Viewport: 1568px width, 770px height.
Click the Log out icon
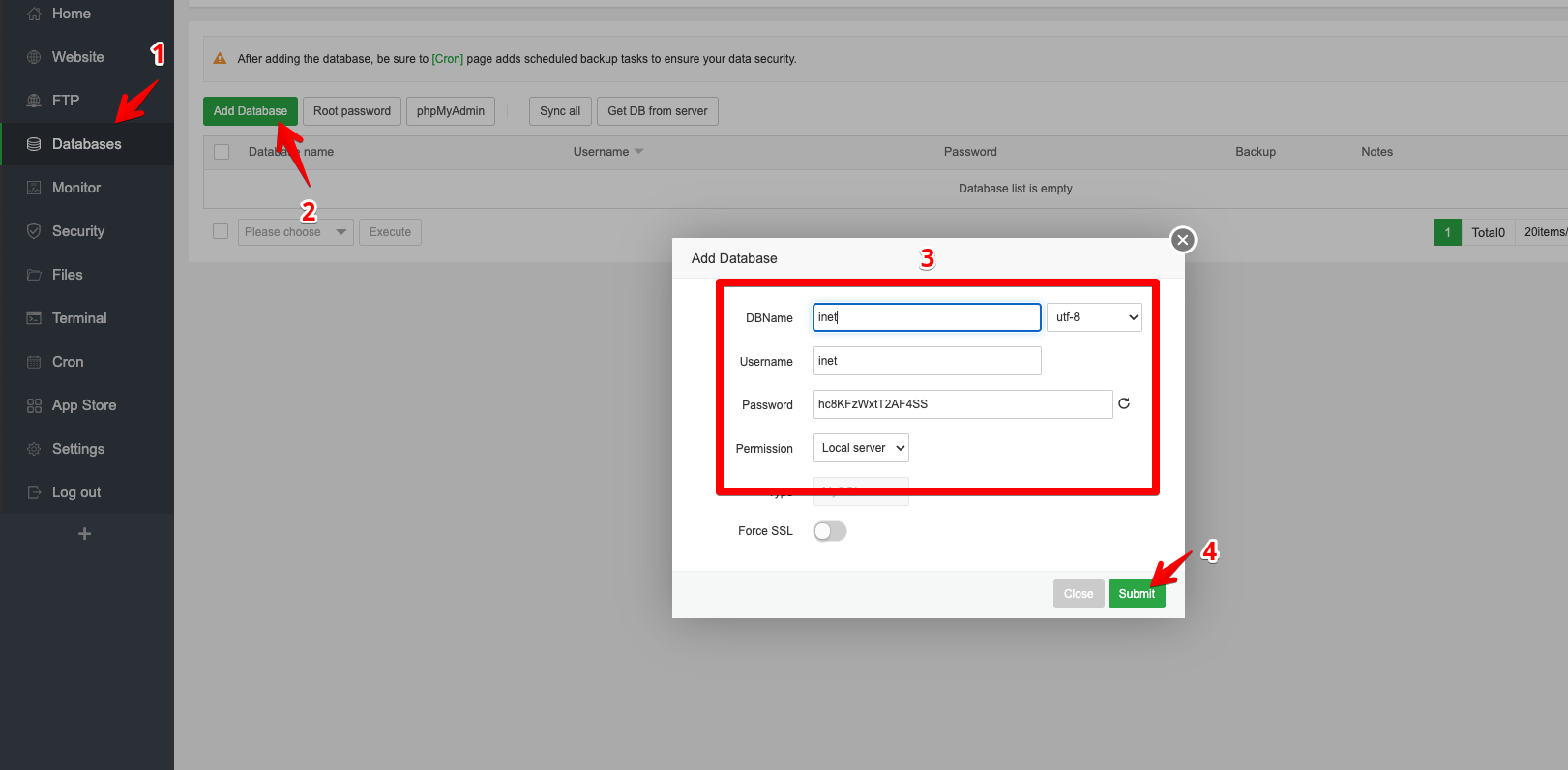click(34, 492)
